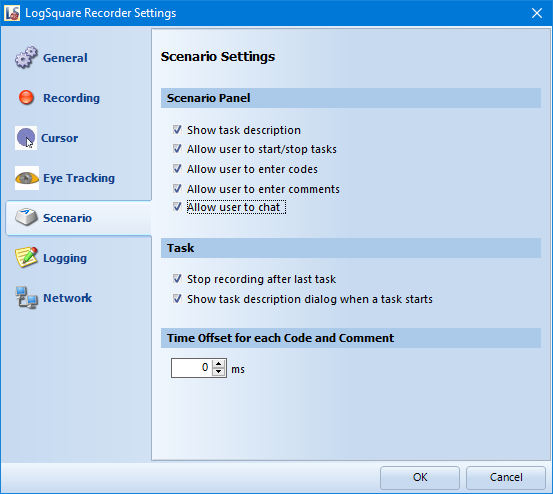Uncheck Show task description checkbox
This screenshot has width=553, height=494.
coord(177,129)
